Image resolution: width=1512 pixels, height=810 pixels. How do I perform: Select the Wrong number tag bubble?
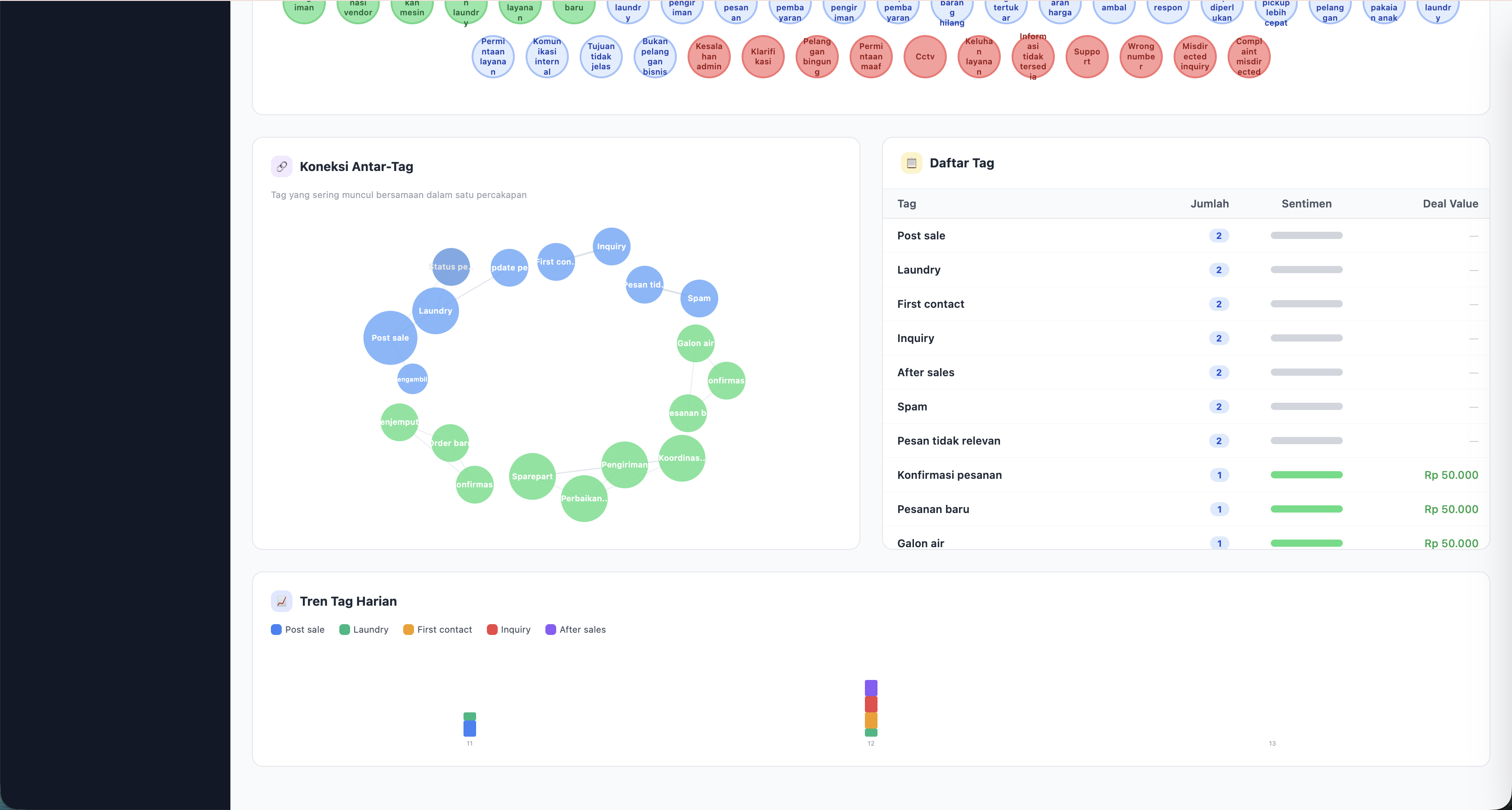click(x=1140, y=57)
